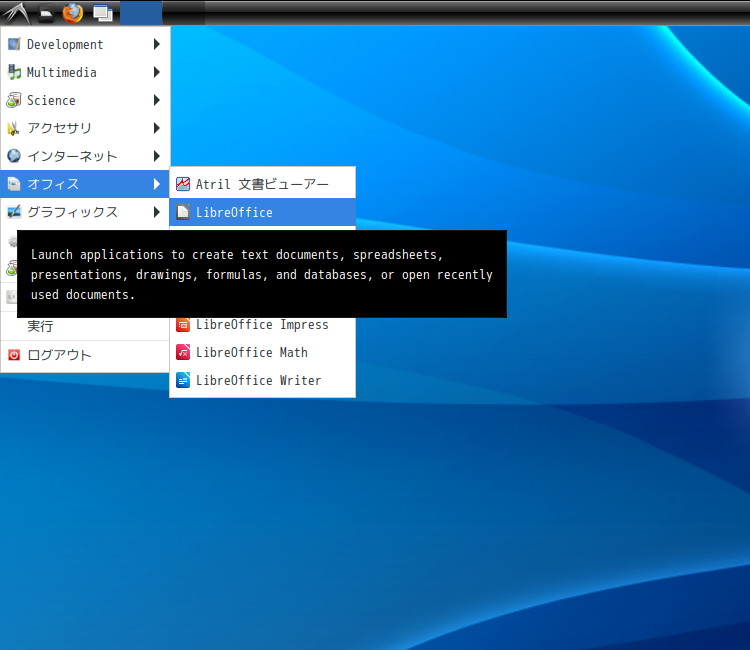Launch the file manager from the panel

46,13
